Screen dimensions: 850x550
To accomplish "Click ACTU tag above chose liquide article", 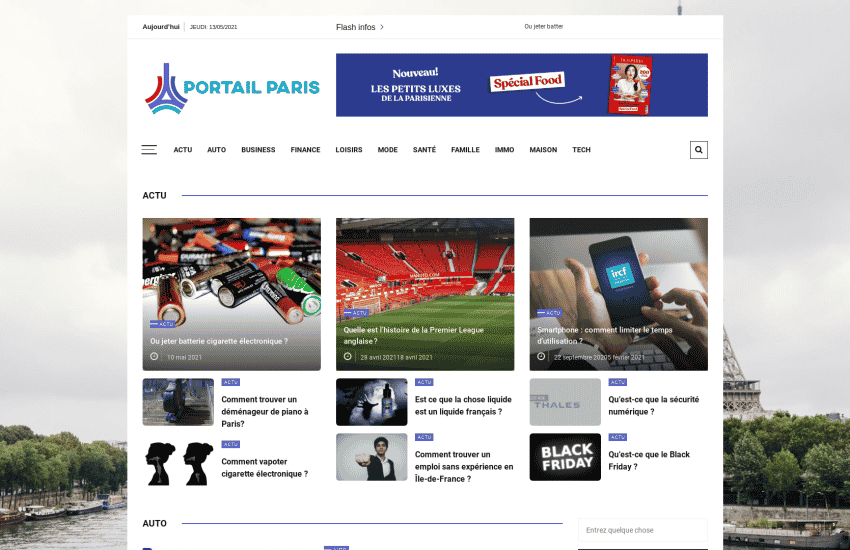I will [x=424, y=382].
